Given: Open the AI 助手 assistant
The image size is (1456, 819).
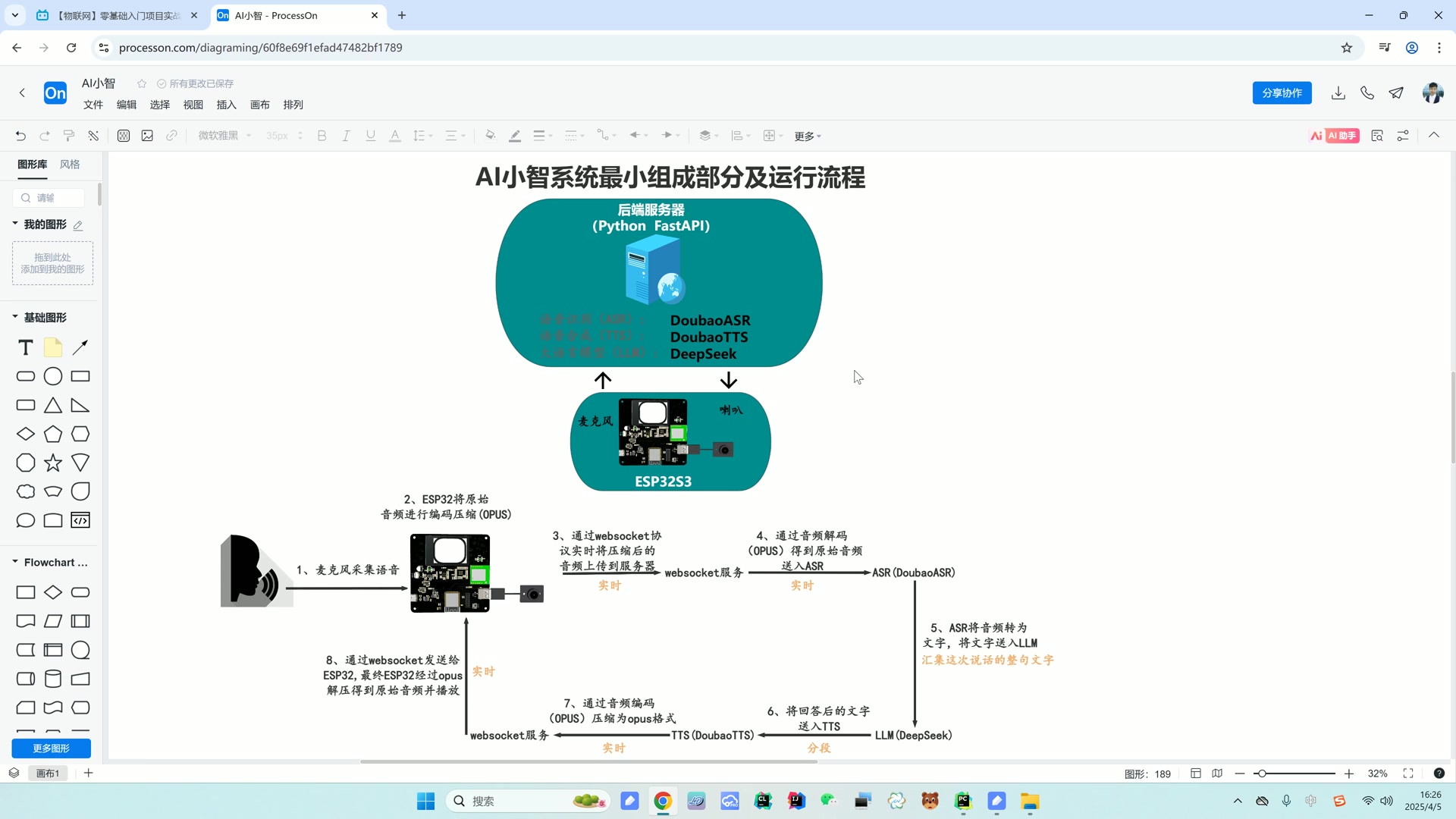Looking at the screenshot, I should point(1335,136).
